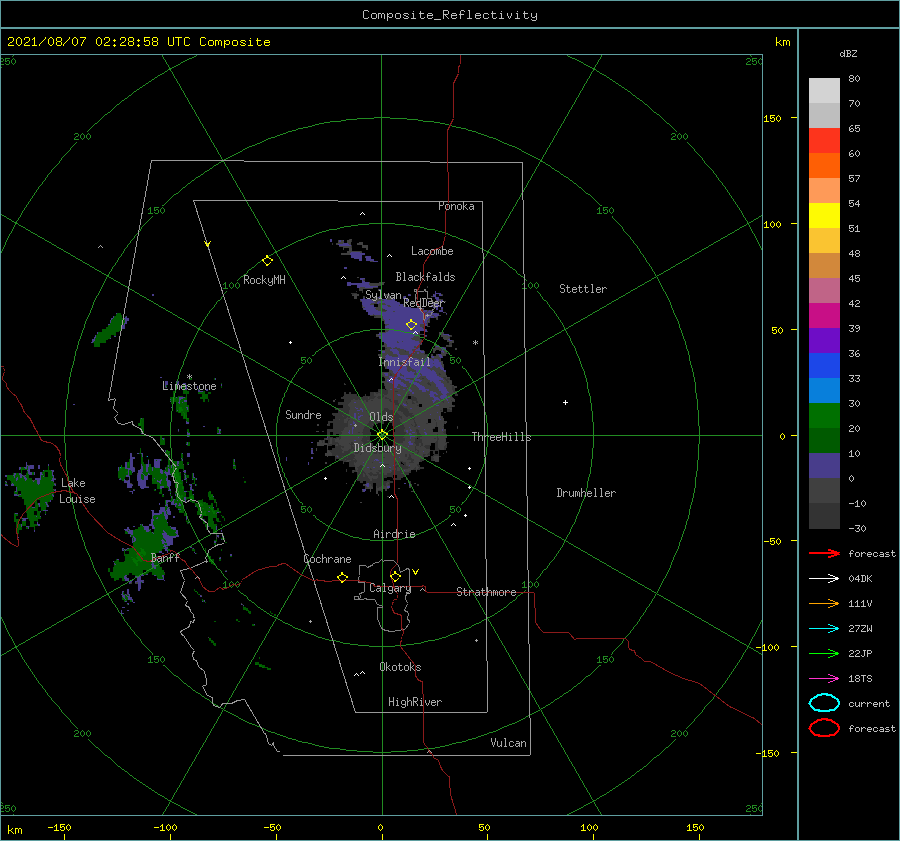Click the Vulcan label
900x841 pixels.
point(509,743)
